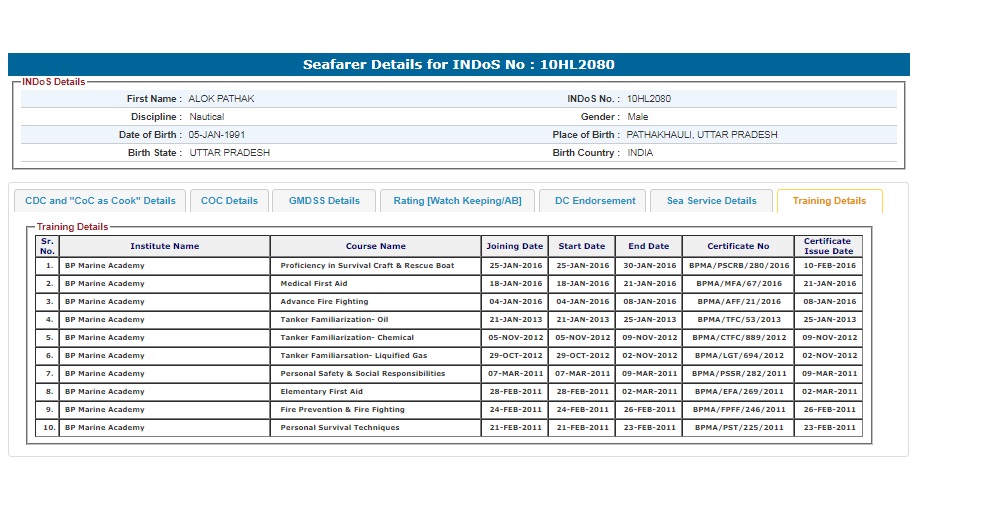
Task: Switch to the COC Details tab
Action: point(229,201)
